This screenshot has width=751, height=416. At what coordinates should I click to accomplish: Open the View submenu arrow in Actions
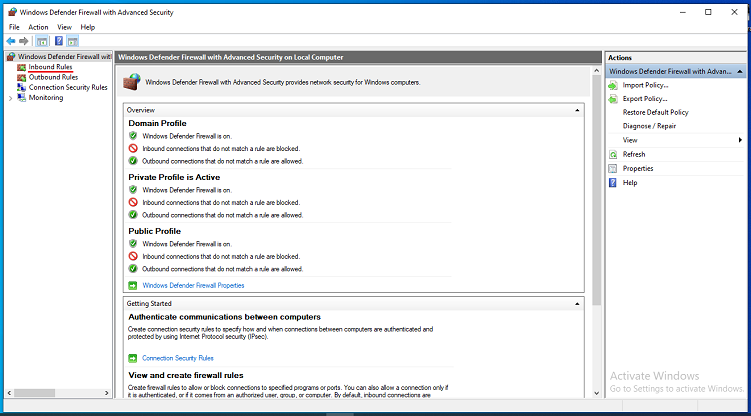point(740,140)
